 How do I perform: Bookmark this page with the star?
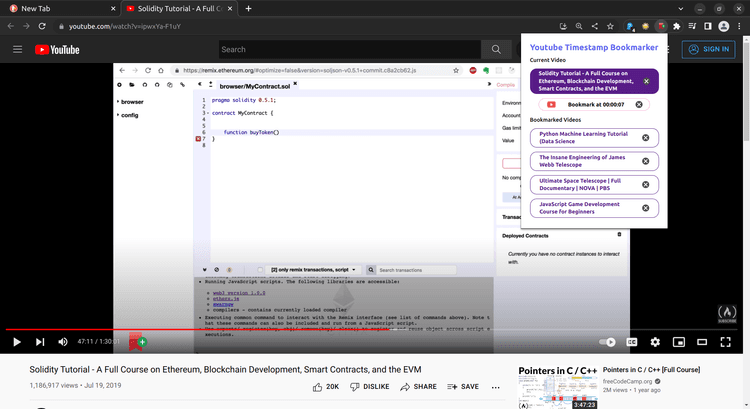click(x=610, y=26)
